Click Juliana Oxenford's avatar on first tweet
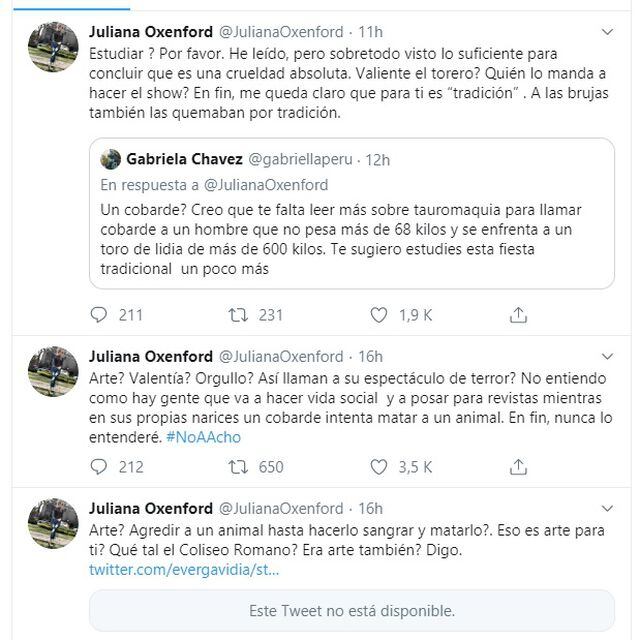The height and width of the screenshot is (640, 640). tap(53, 47)
